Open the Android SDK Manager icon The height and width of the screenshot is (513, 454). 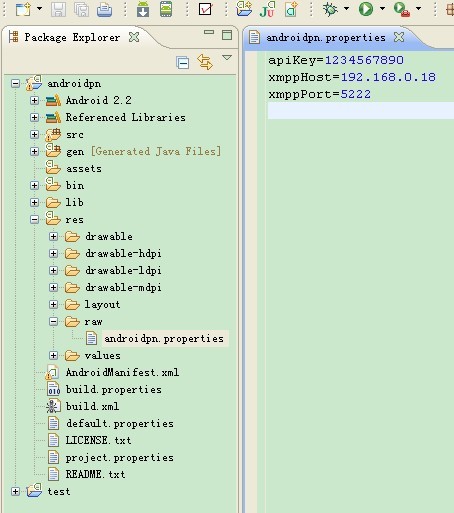coord(143,9)
